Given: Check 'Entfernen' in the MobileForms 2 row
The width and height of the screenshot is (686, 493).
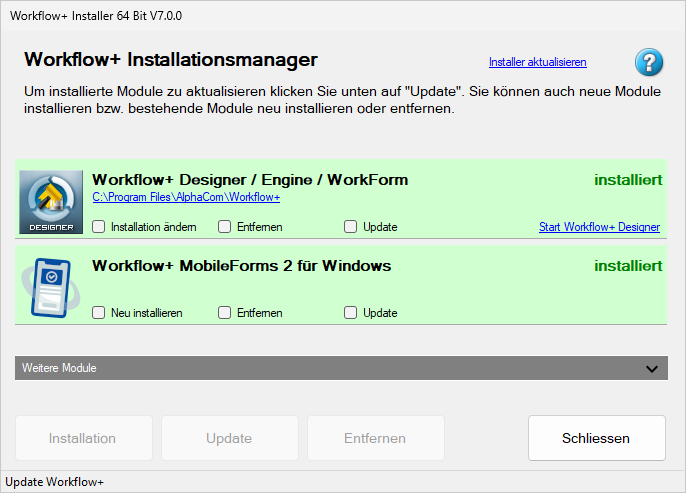Looking at the screenshot, I should click(224, 313).
